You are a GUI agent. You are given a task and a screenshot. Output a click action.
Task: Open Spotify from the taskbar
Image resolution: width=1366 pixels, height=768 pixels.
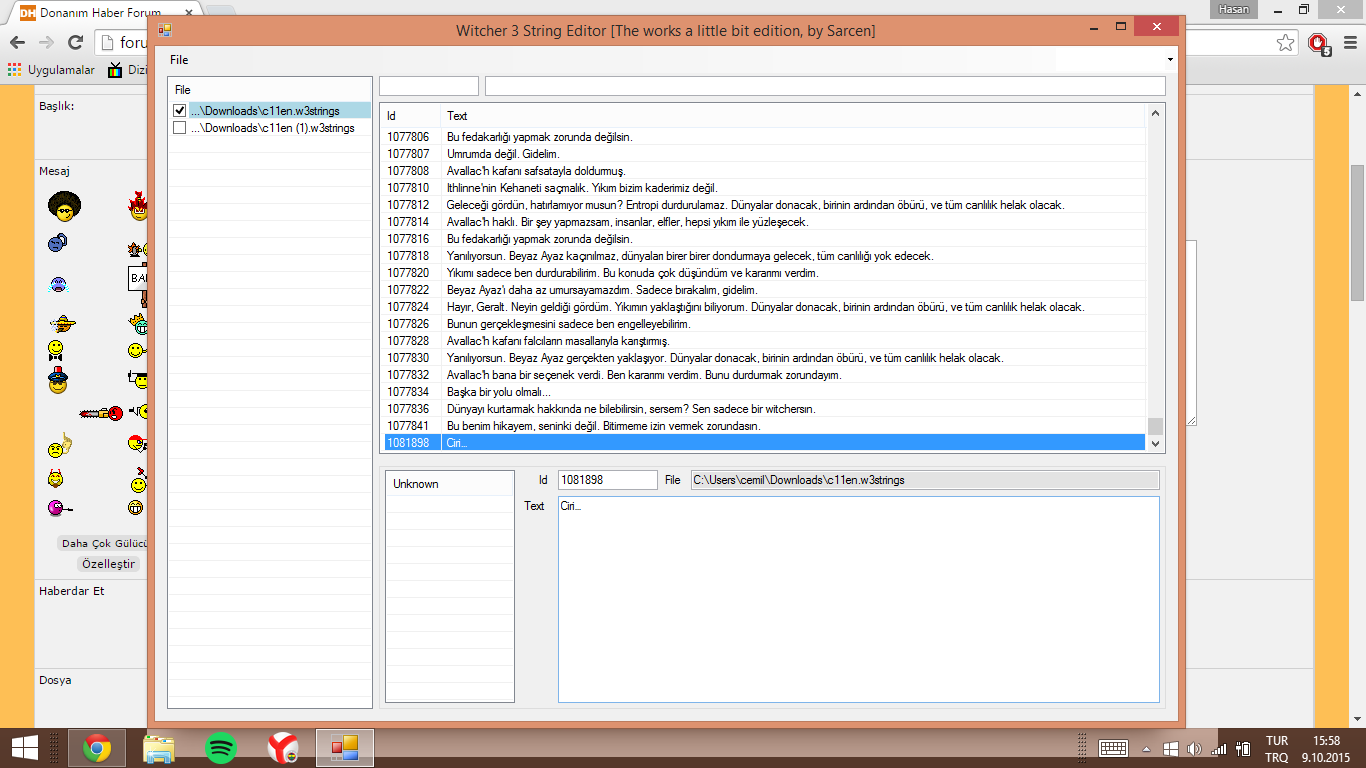221,748
